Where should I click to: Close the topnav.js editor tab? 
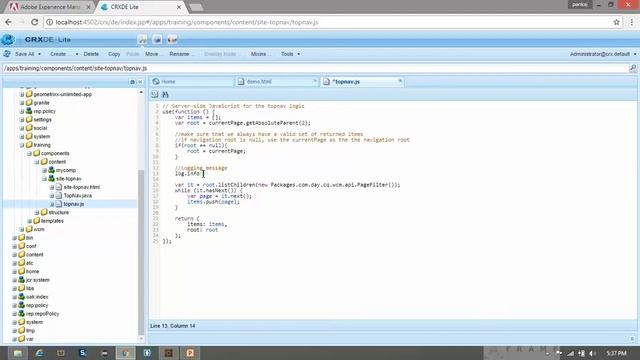400,81
